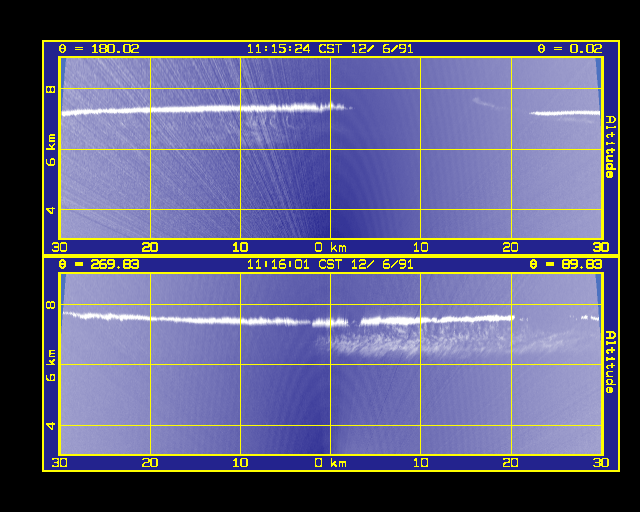The image size is (640, 512).
Task: Select left-side 30 range label, upper panel
Action: [x=60, y=247]
